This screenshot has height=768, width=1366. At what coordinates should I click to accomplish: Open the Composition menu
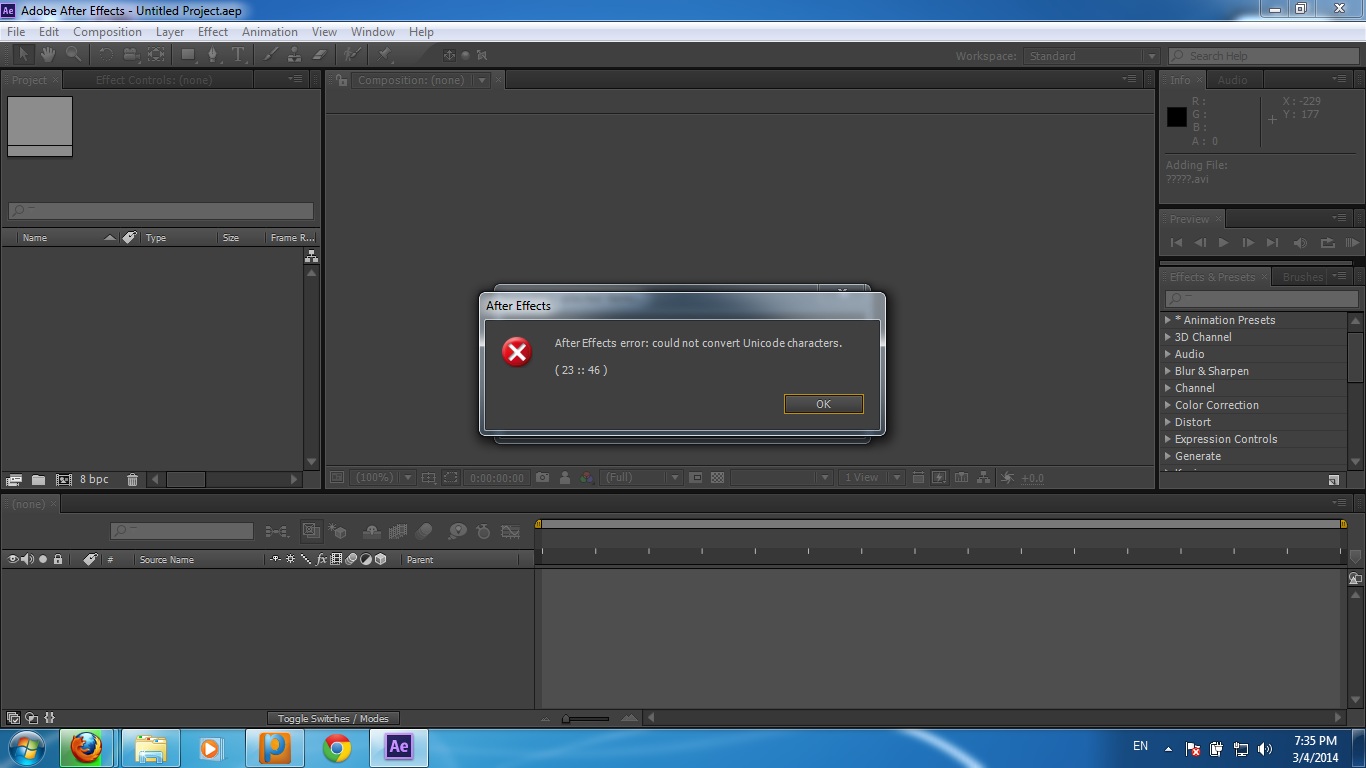[x=107, y=31]
